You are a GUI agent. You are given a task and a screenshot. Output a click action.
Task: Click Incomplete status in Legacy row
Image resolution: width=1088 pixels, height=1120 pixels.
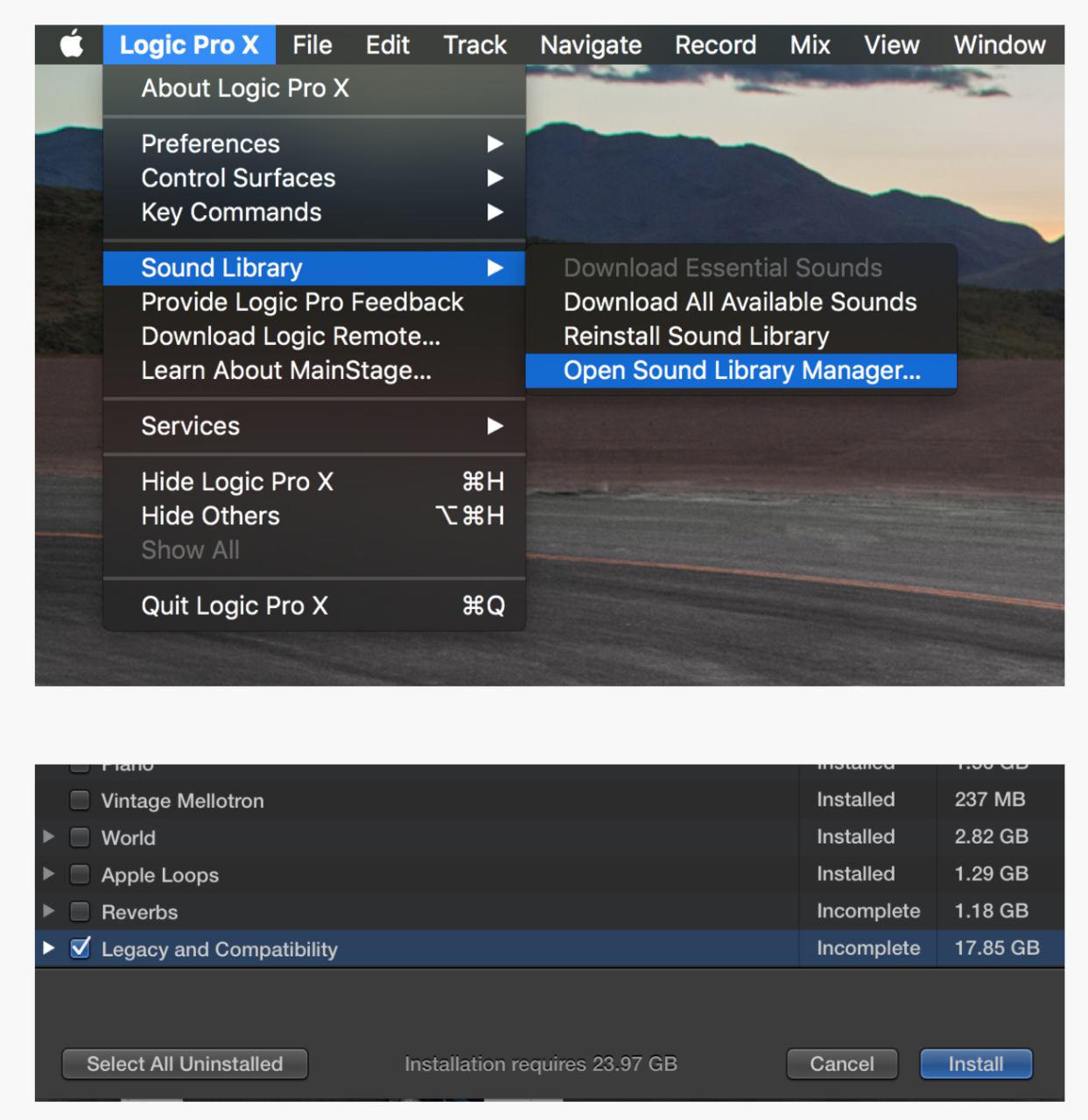point(868,948)
